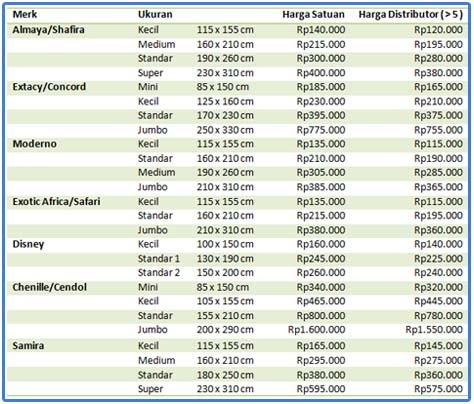The image size is (474, 404).
Task: Select the 'Moderno' brand cell
Action: click(34, 144)
